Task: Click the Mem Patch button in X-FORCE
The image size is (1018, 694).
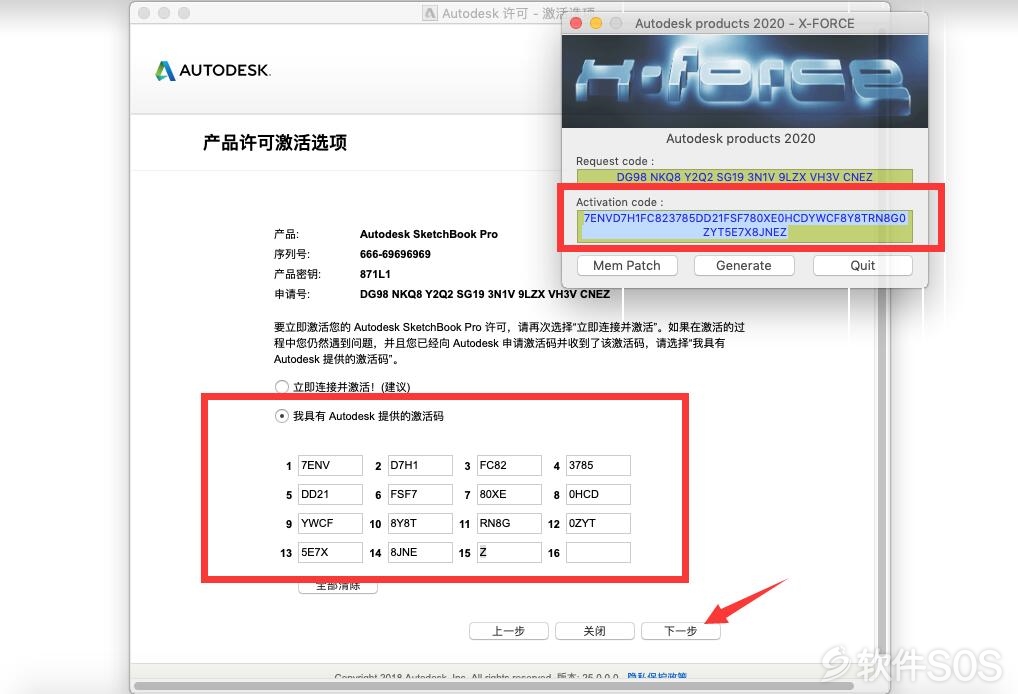Action: 627,266
